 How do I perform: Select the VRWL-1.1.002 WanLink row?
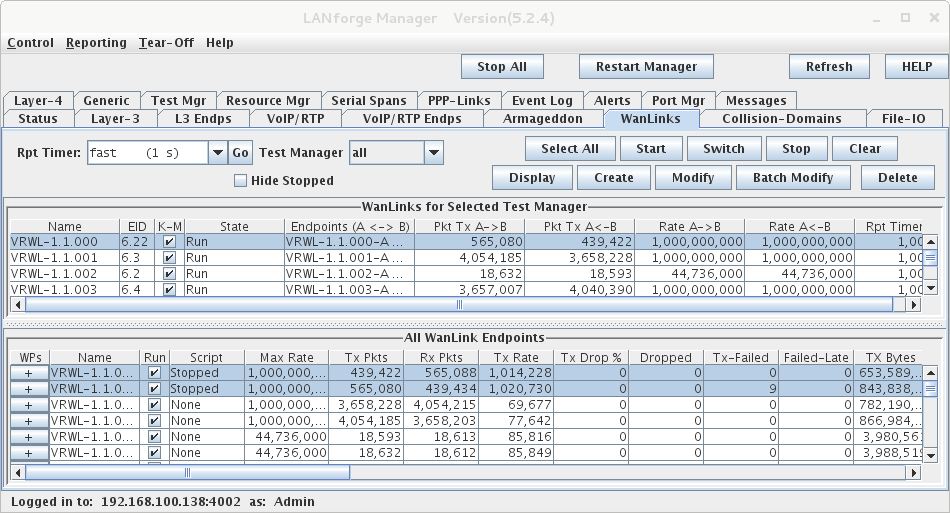[x=466, y=274]
